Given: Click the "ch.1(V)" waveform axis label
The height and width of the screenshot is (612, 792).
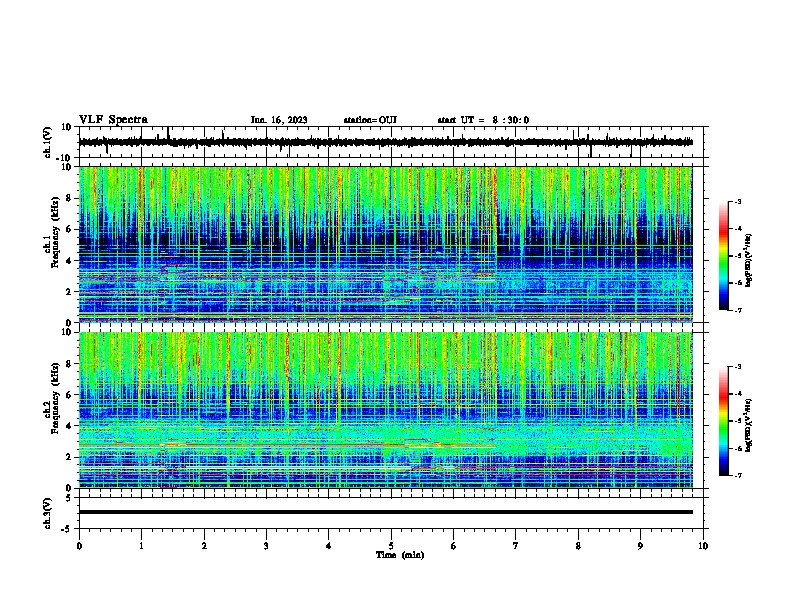Looking at the screenshot, I should click(48, 142).
